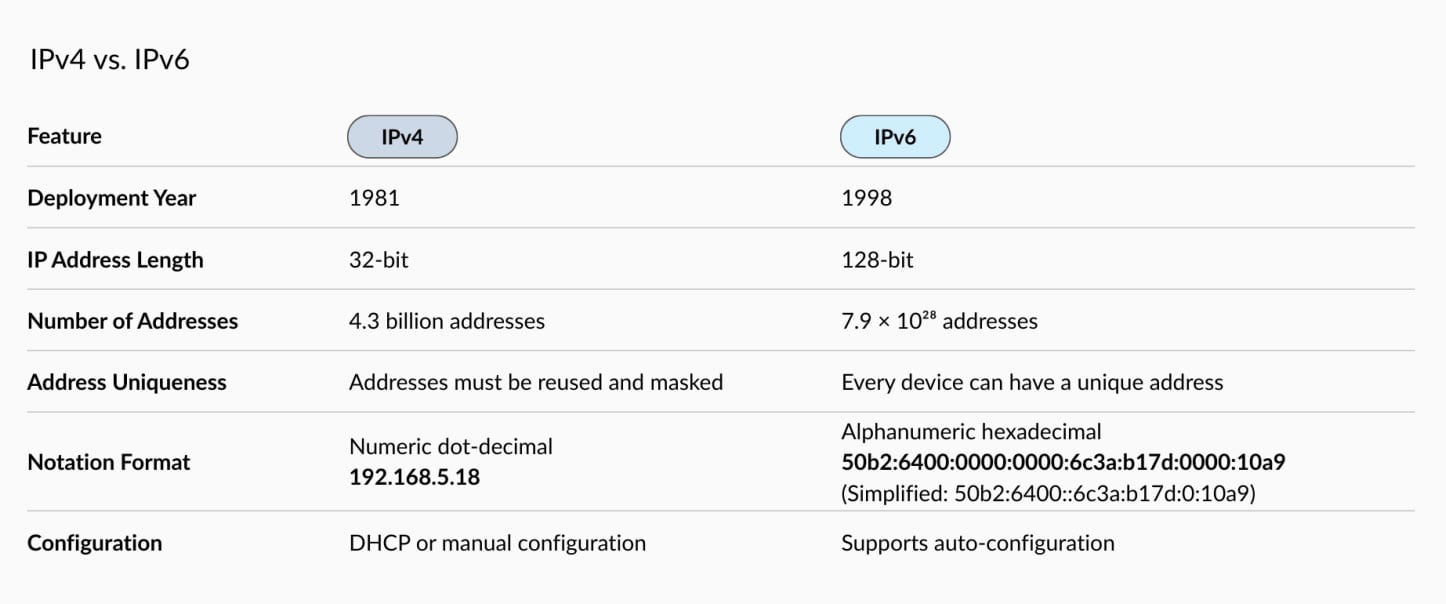
Task: Click 'Every device can have a unique address'
Action: 1032,382
